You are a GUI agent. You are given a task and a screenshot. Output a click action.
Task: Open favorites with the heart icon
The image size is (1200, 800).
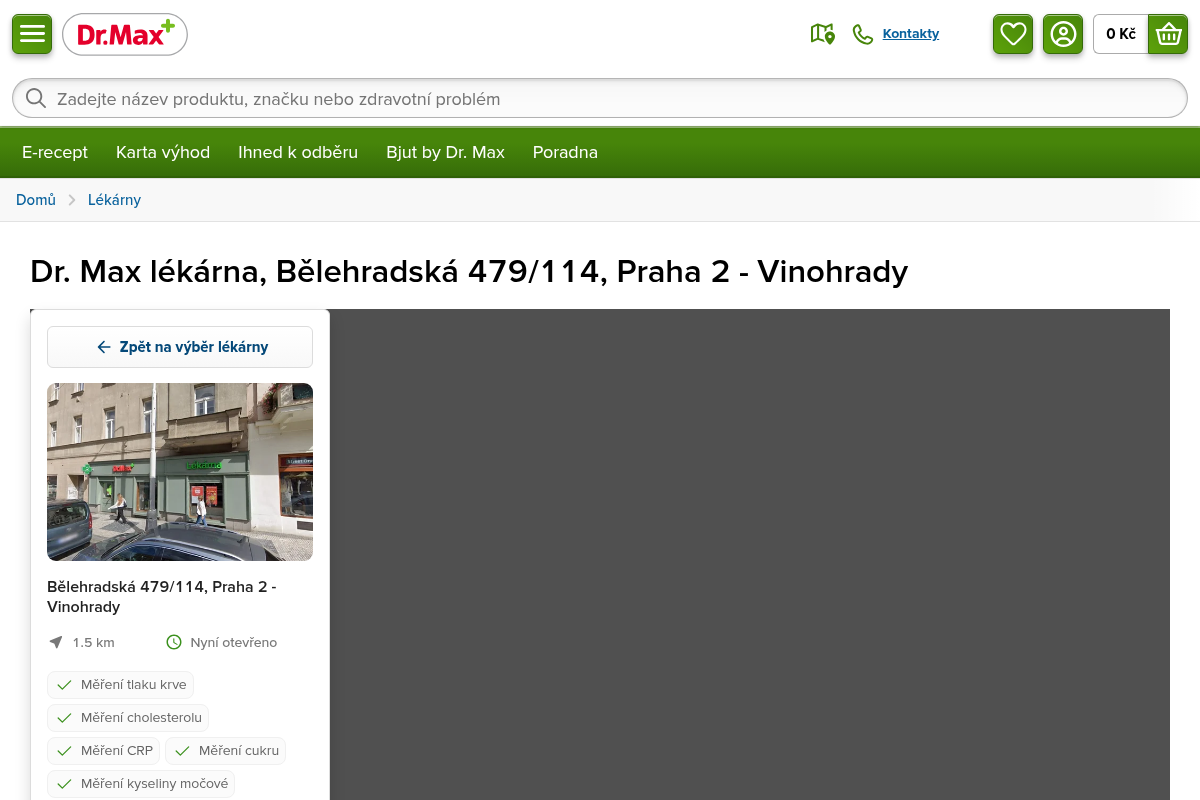pyautogui.click(x=1013, y=34)
